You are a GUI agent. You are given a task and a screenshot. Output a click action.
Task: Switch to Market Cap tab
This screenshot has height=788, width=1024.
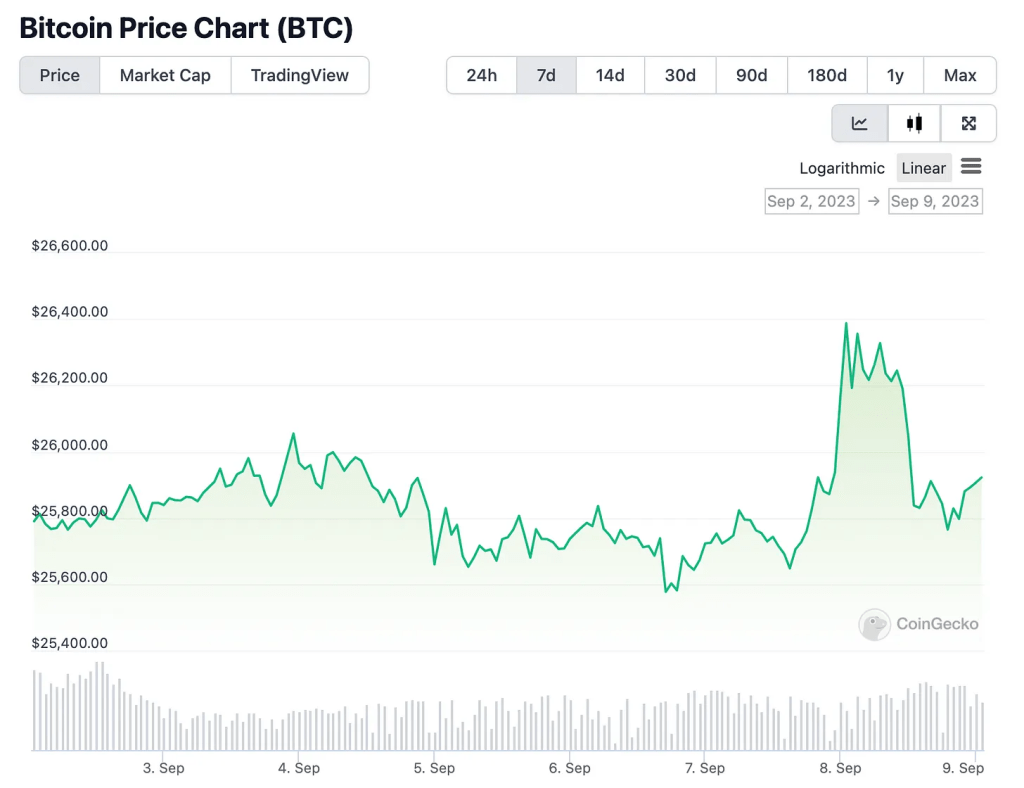click(165, 75)
